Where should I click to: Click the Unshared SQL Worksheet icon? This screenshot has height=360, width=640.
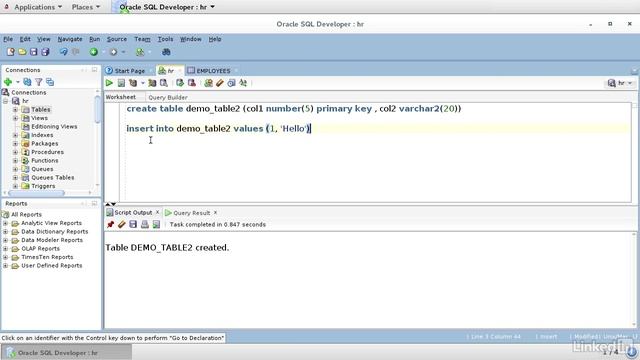tap(208, 83)
